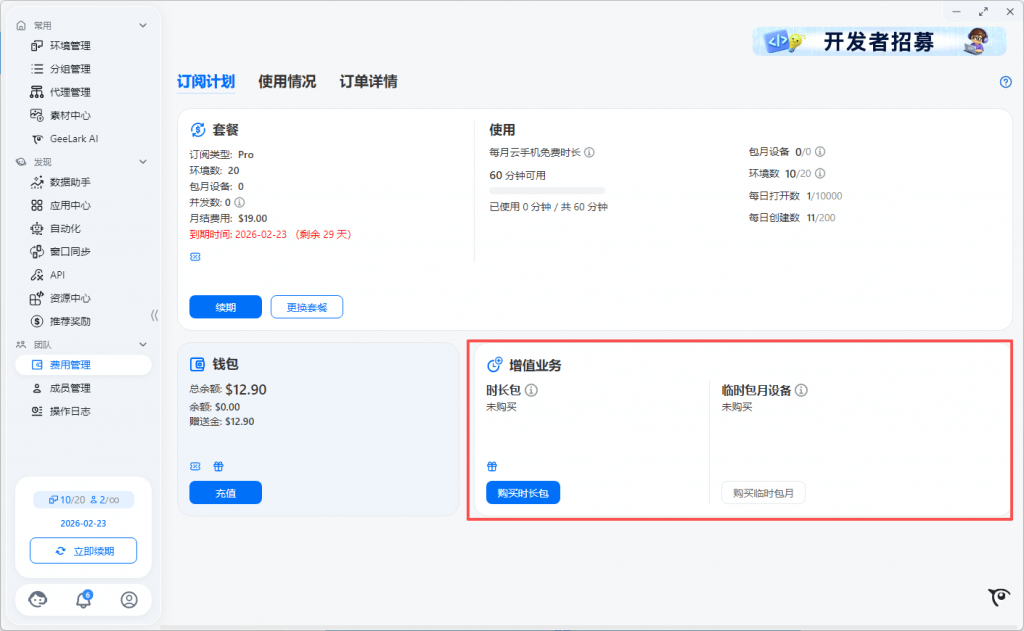Click the help question mark icon

coord(1006,82)
